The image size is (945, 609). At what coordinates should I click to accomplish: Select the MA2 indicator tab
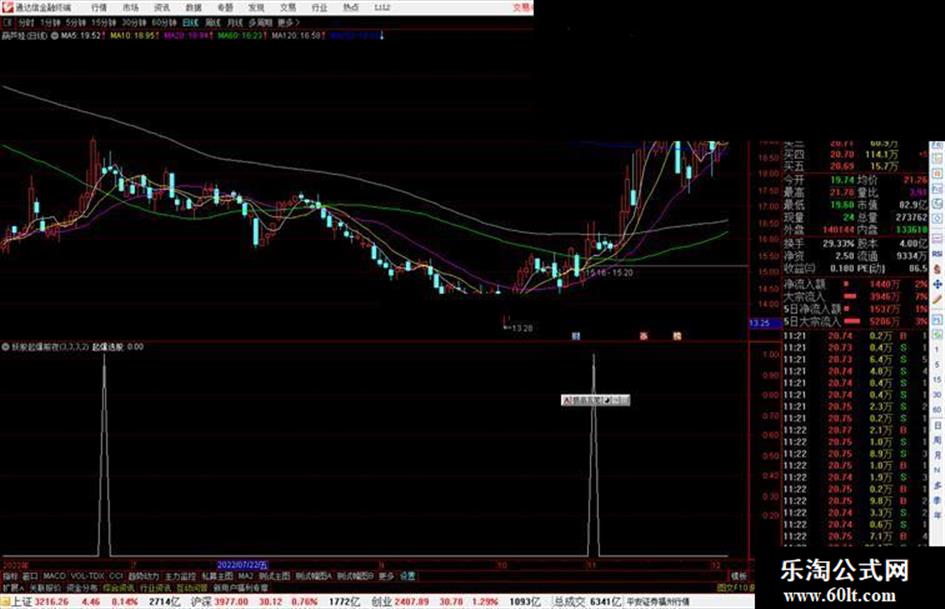click(x=245, y=576)
